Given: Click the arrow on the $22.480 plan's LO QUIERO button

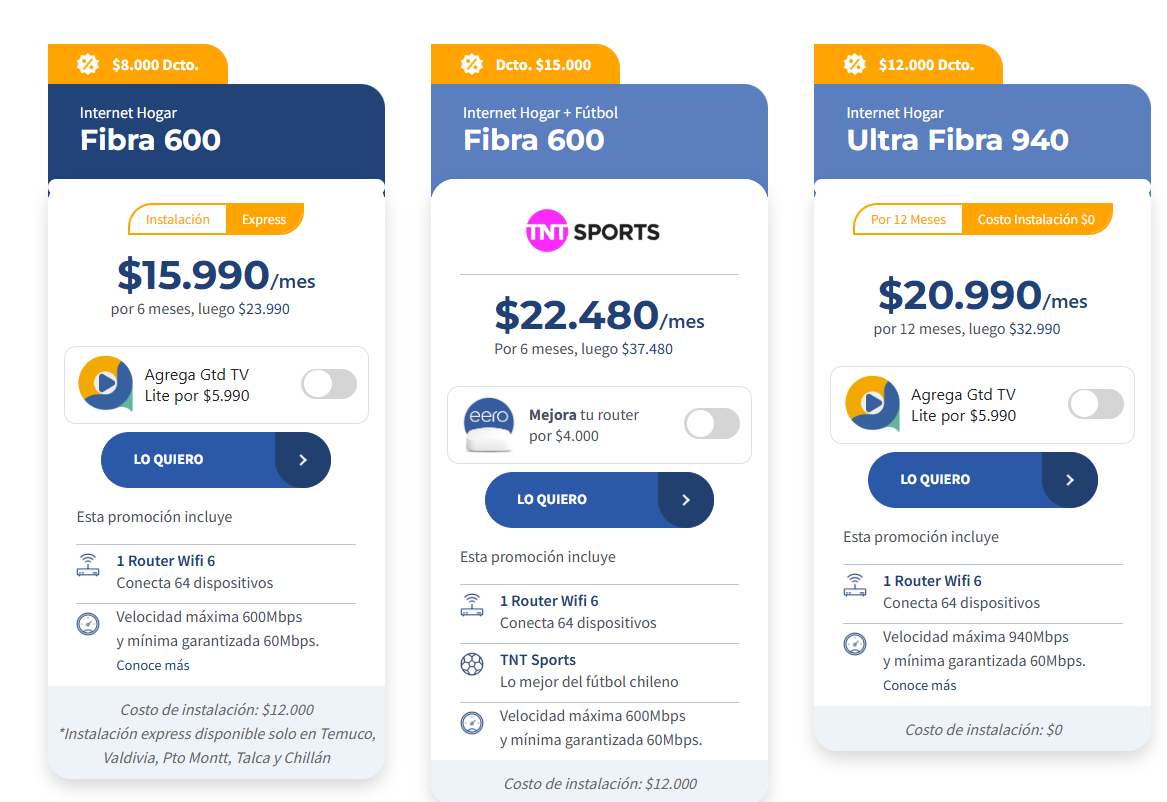Looking at the screenshot, I should 686,500.
